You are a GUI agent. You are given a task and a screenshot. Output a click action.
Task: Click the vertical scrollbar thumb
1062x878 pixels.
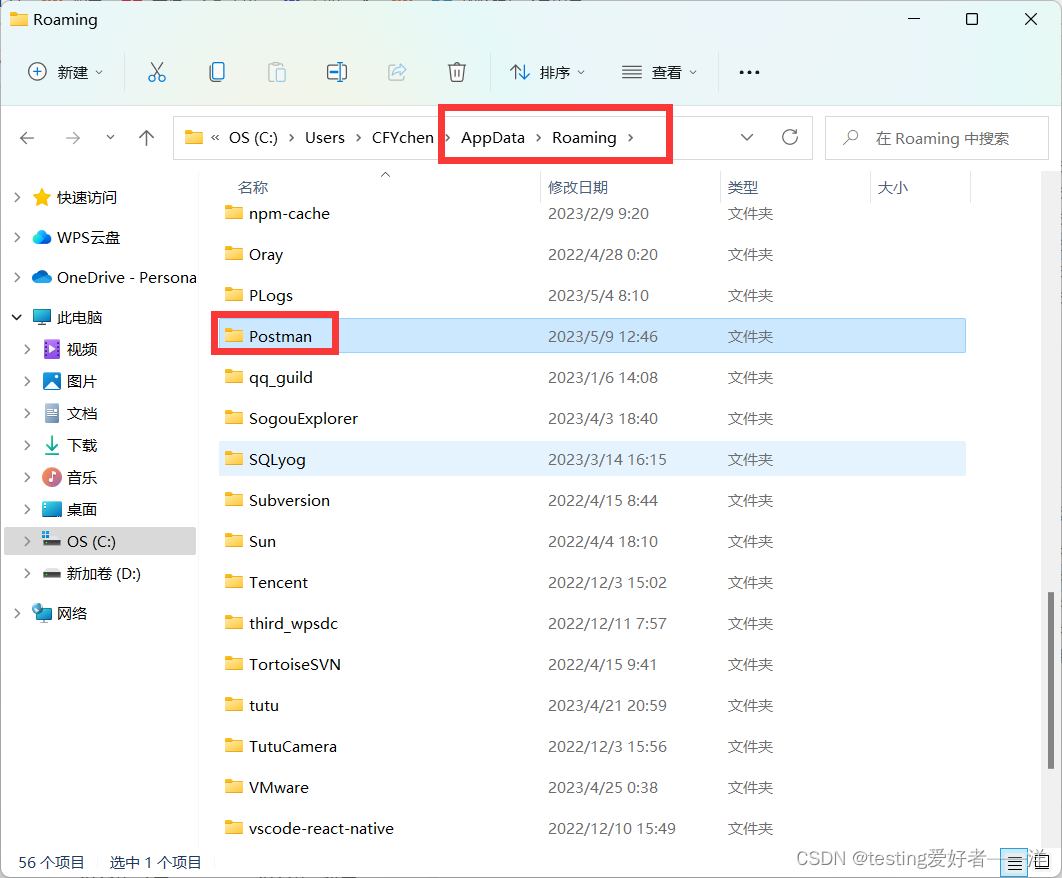(1050, 680)
